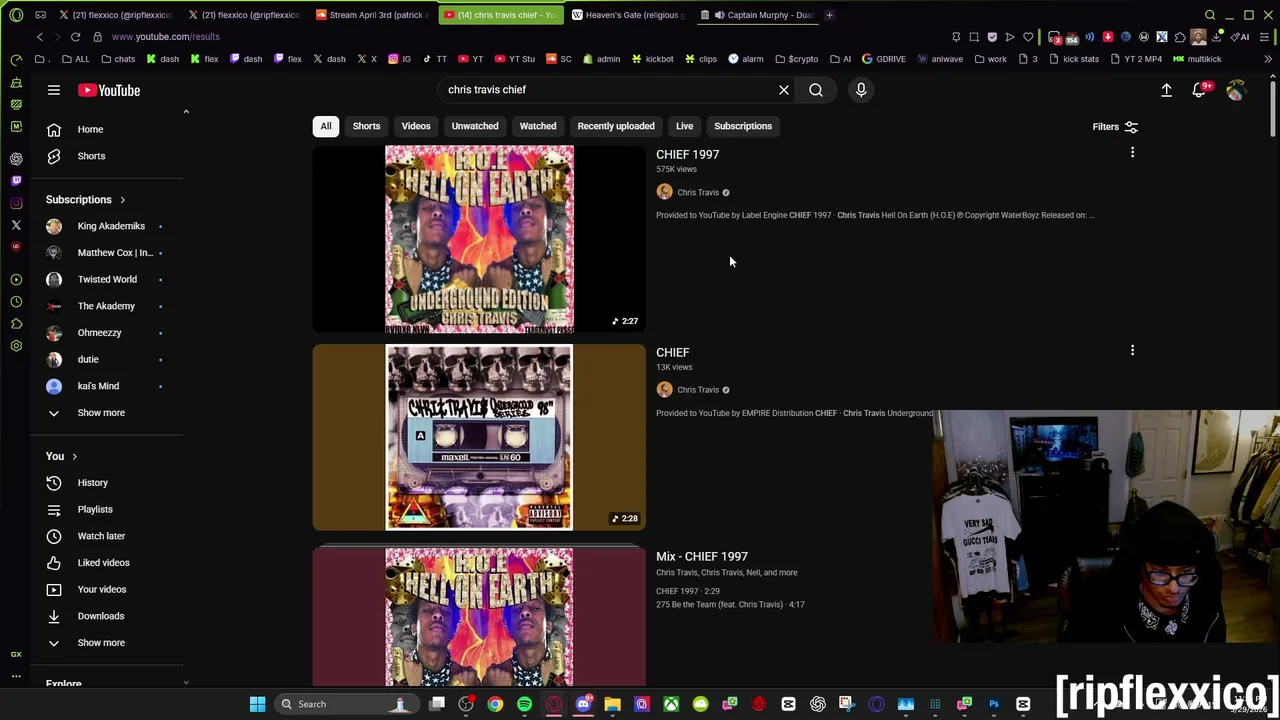This screenshot has width=1280, height=720.
Task: Click the address bar URL
Action: [x=166, y=37]
